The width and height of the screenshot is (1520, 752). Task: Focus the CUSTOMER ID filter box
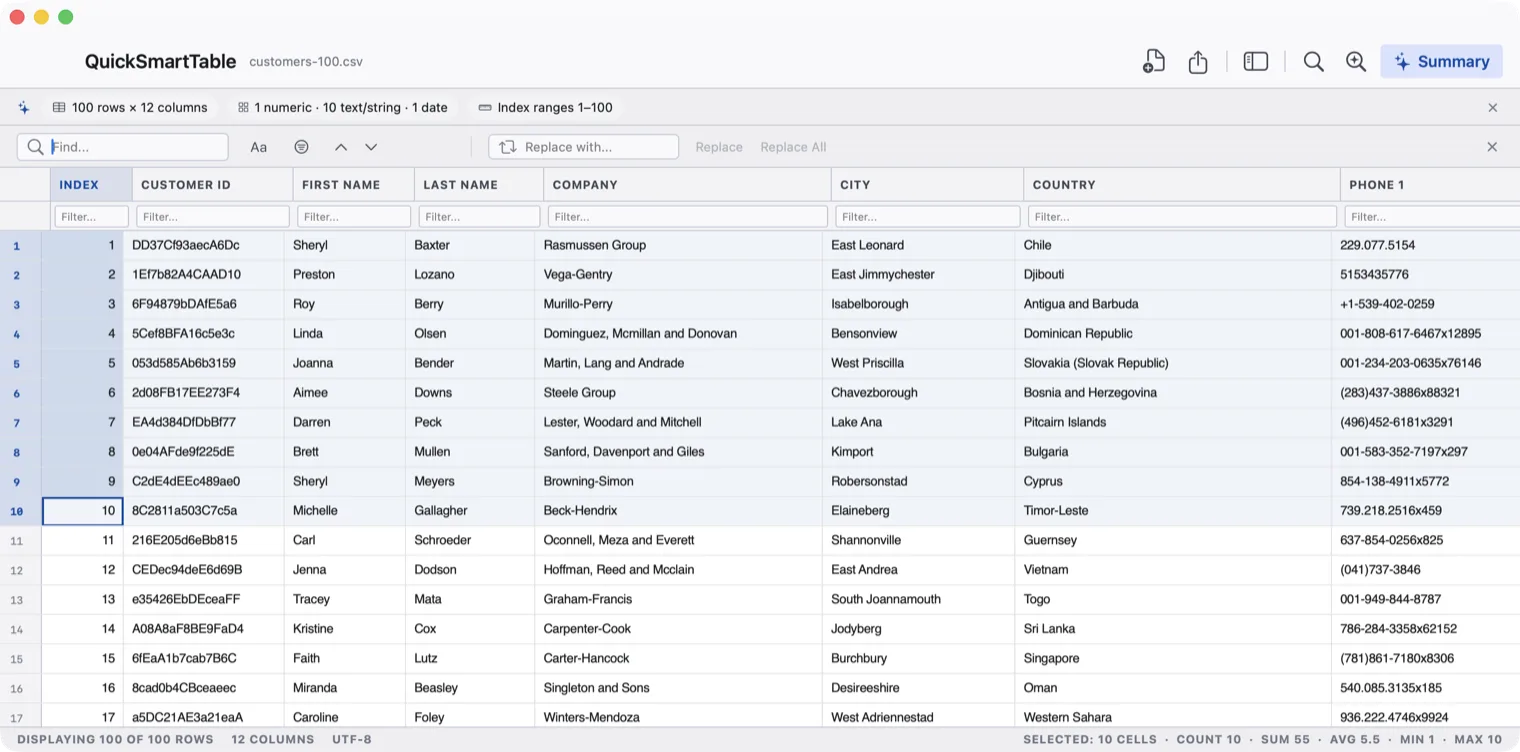point(212,216)
